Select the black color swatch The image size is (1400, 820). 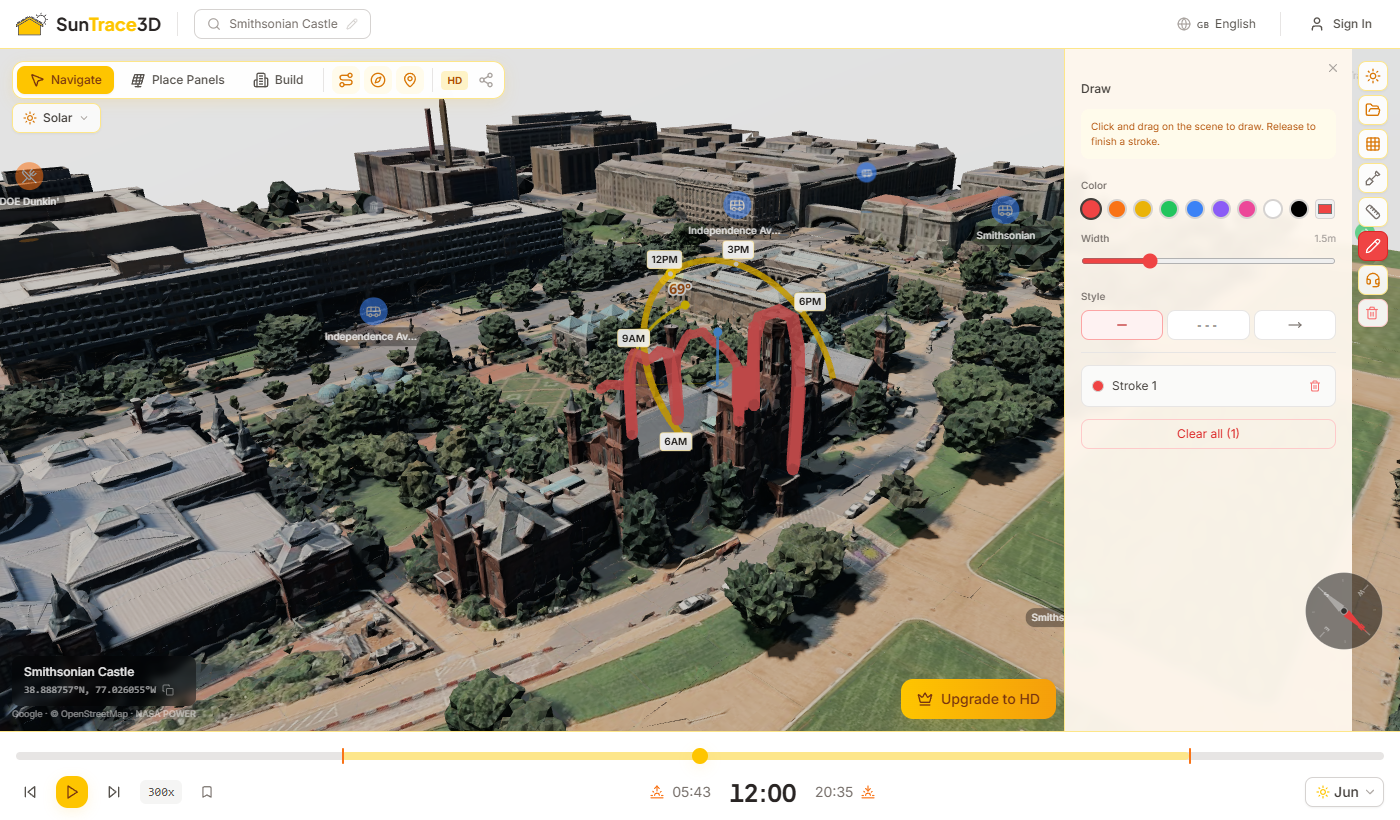pos(1299,209)
